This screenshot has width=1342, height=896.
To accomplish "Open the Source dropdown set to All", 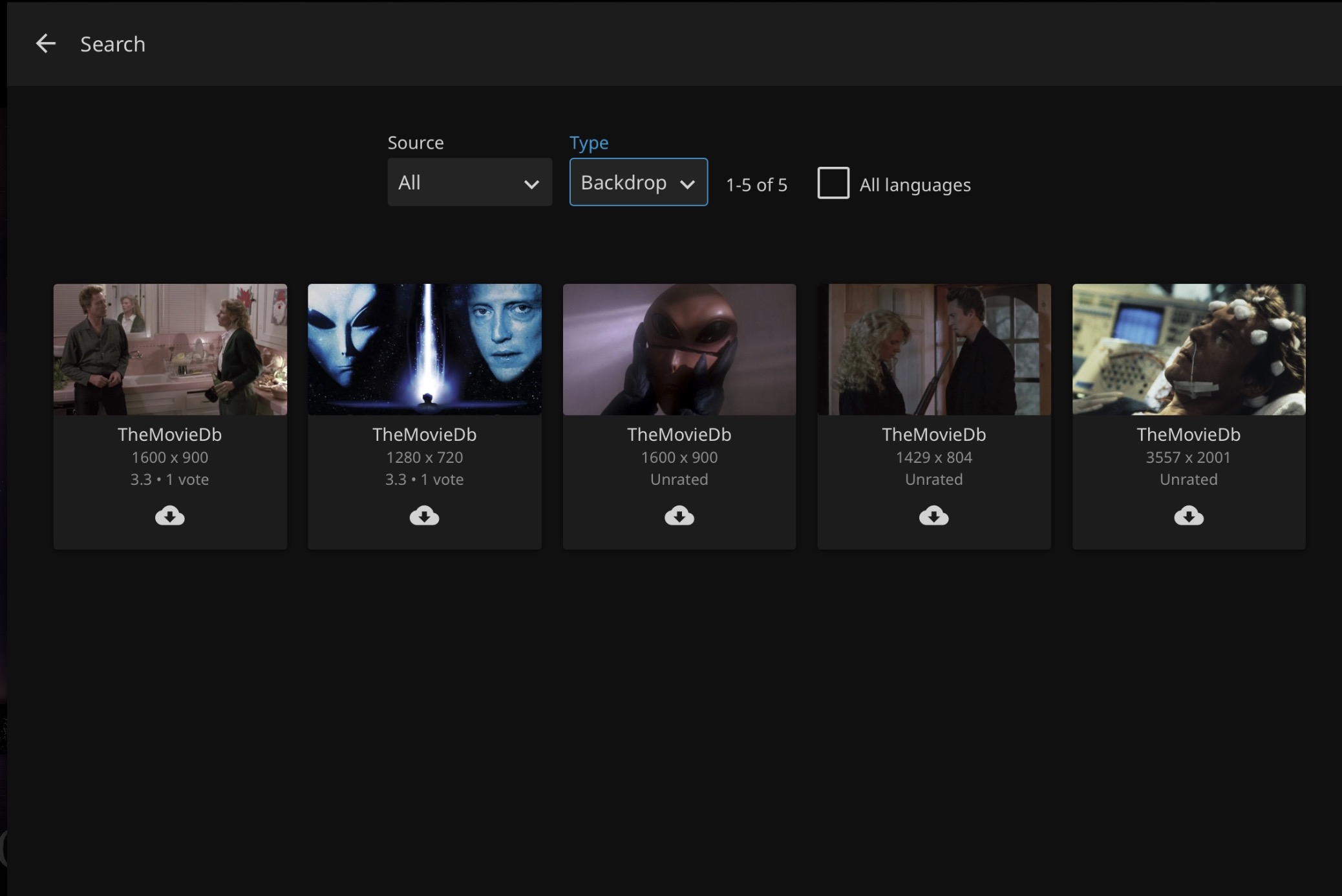I will pos(469,182).
